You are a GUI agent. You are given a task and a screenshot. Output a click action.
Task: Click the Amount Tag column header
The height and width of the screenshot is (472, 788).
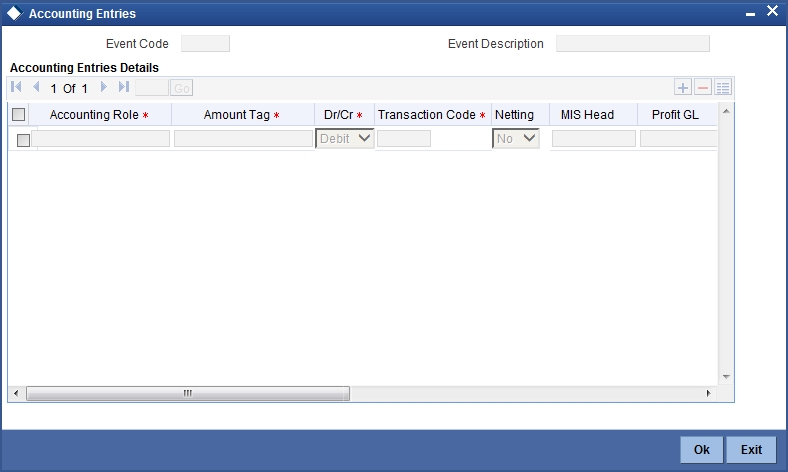pos(242,115)
